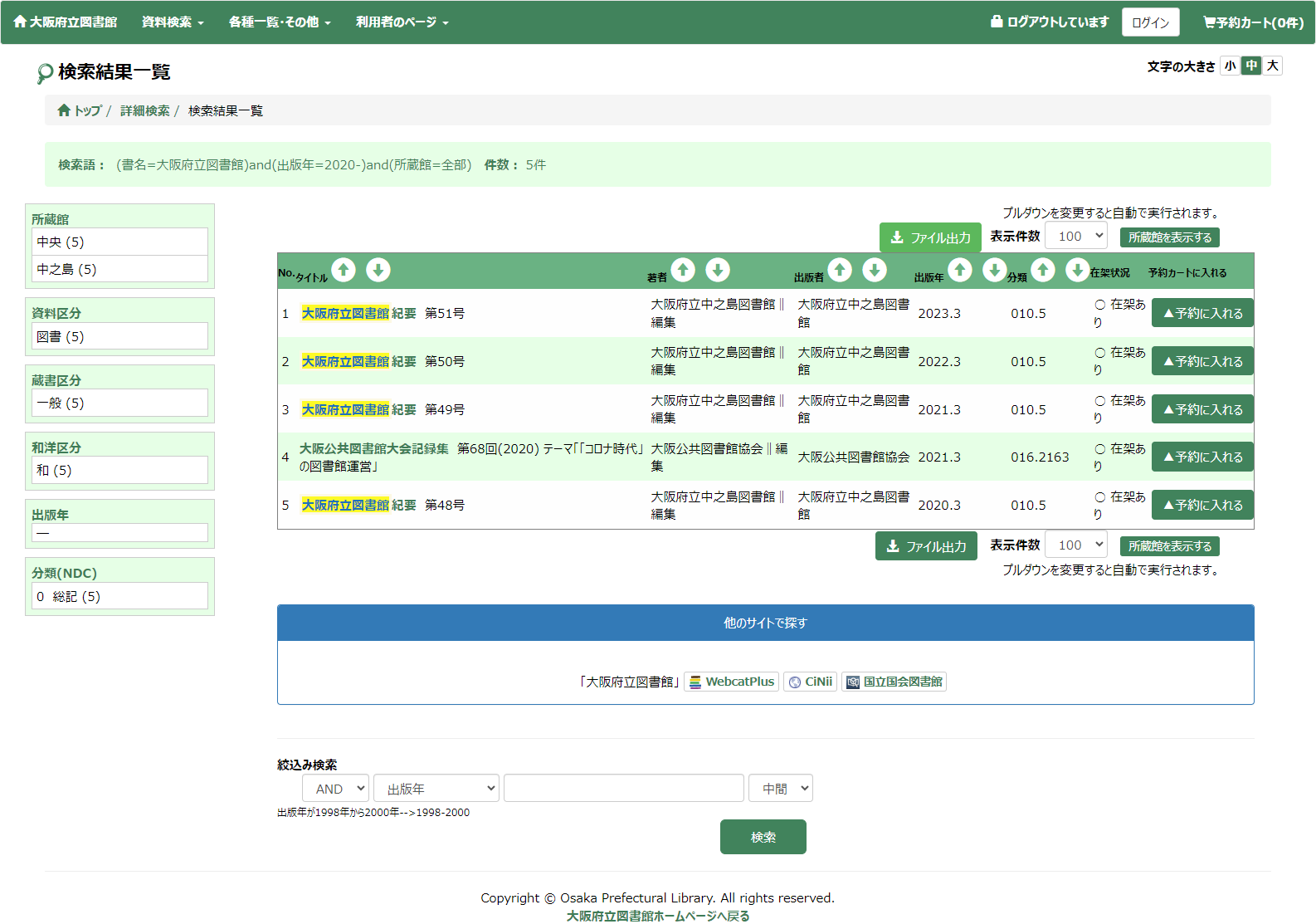Click the ログイン button
This screenshot has height=924, width=1316.
(1150, 22)
